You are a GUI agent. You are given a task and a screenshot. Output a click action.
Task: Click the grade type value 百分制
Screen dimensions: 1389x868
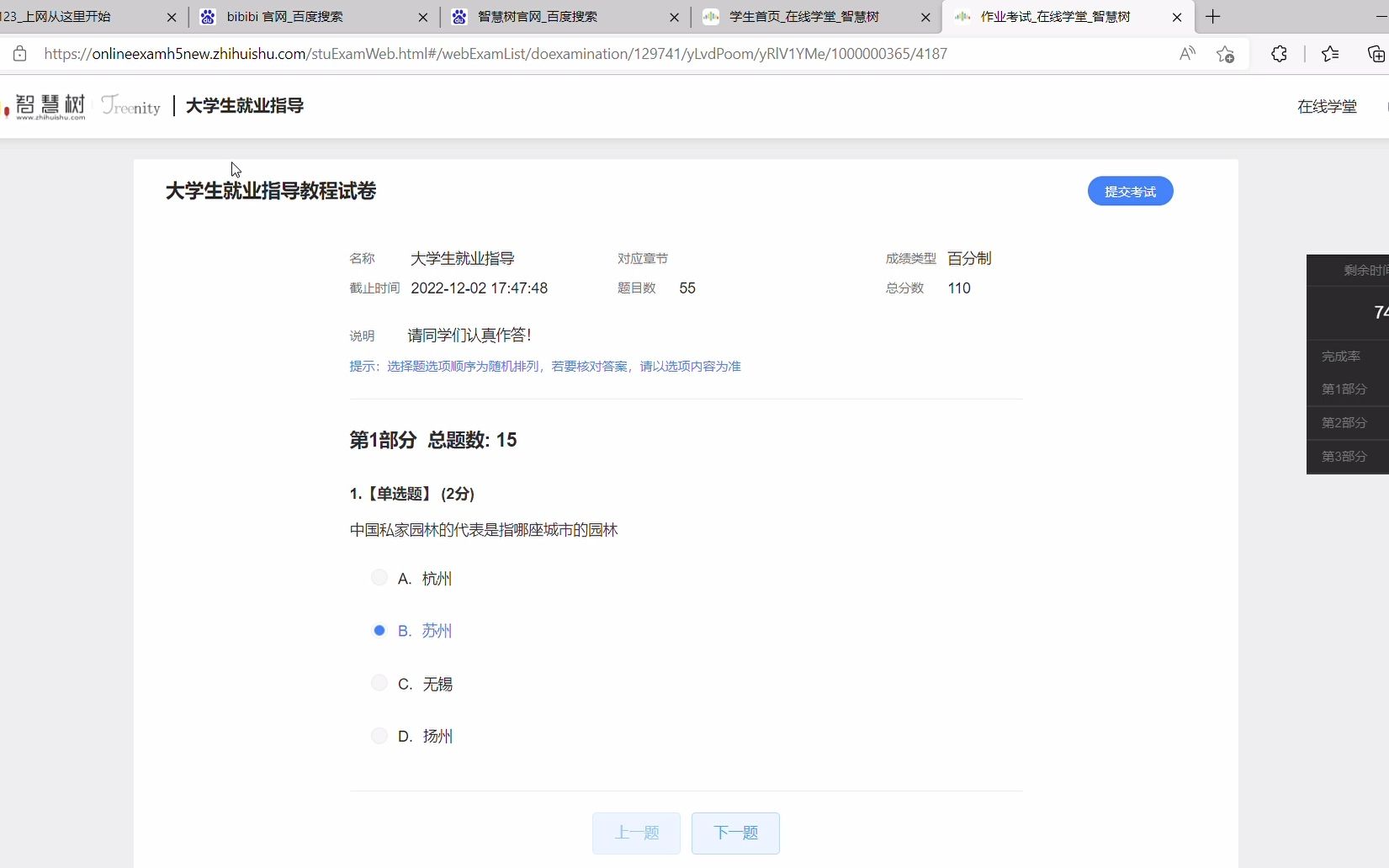[x=969, y=259]
